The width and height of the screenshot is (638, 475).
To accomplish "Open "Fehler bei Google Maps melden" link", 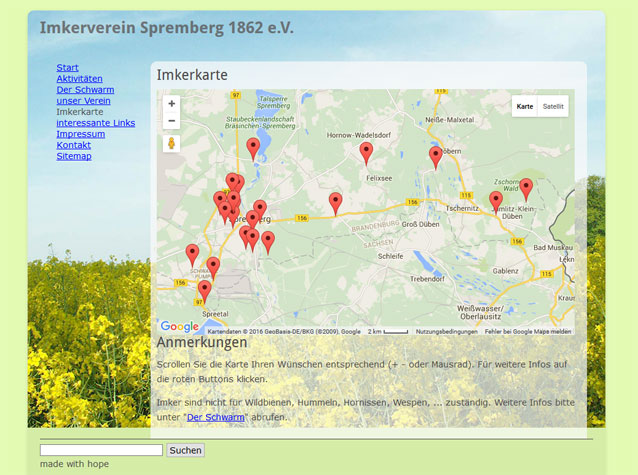I will click(528, 331).
